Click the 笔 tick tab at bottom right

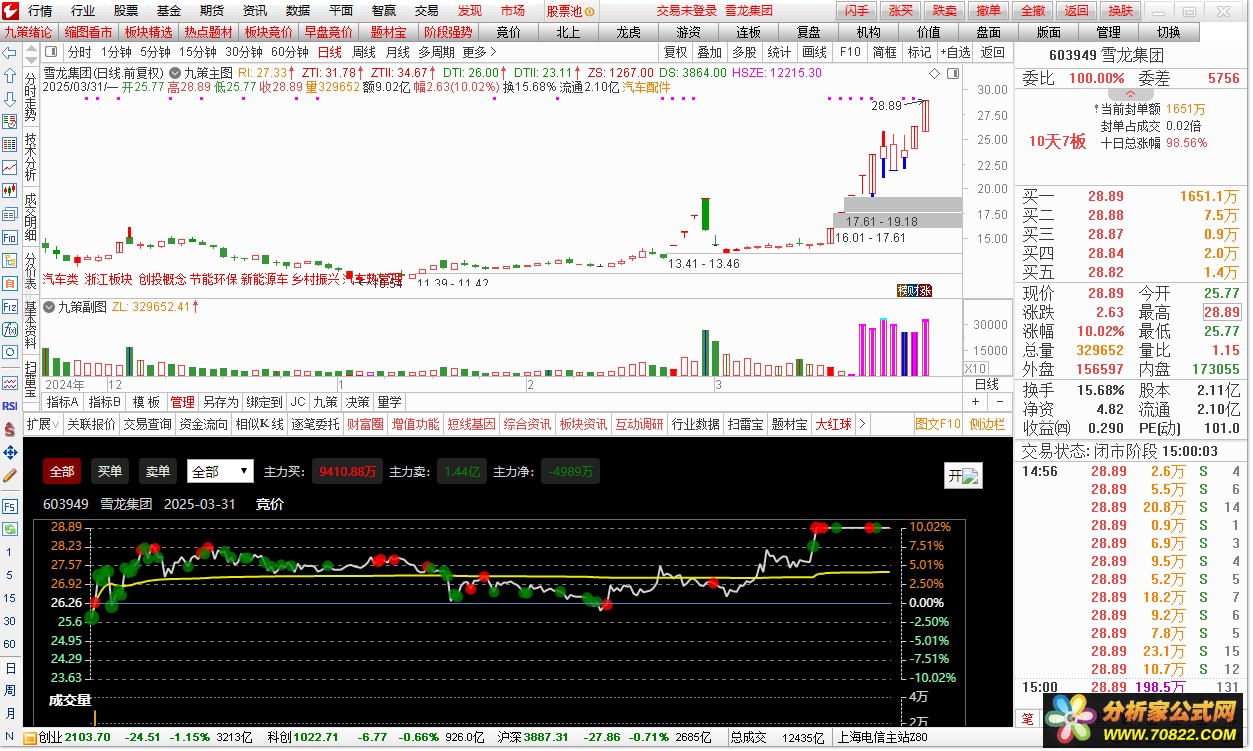1027,719
